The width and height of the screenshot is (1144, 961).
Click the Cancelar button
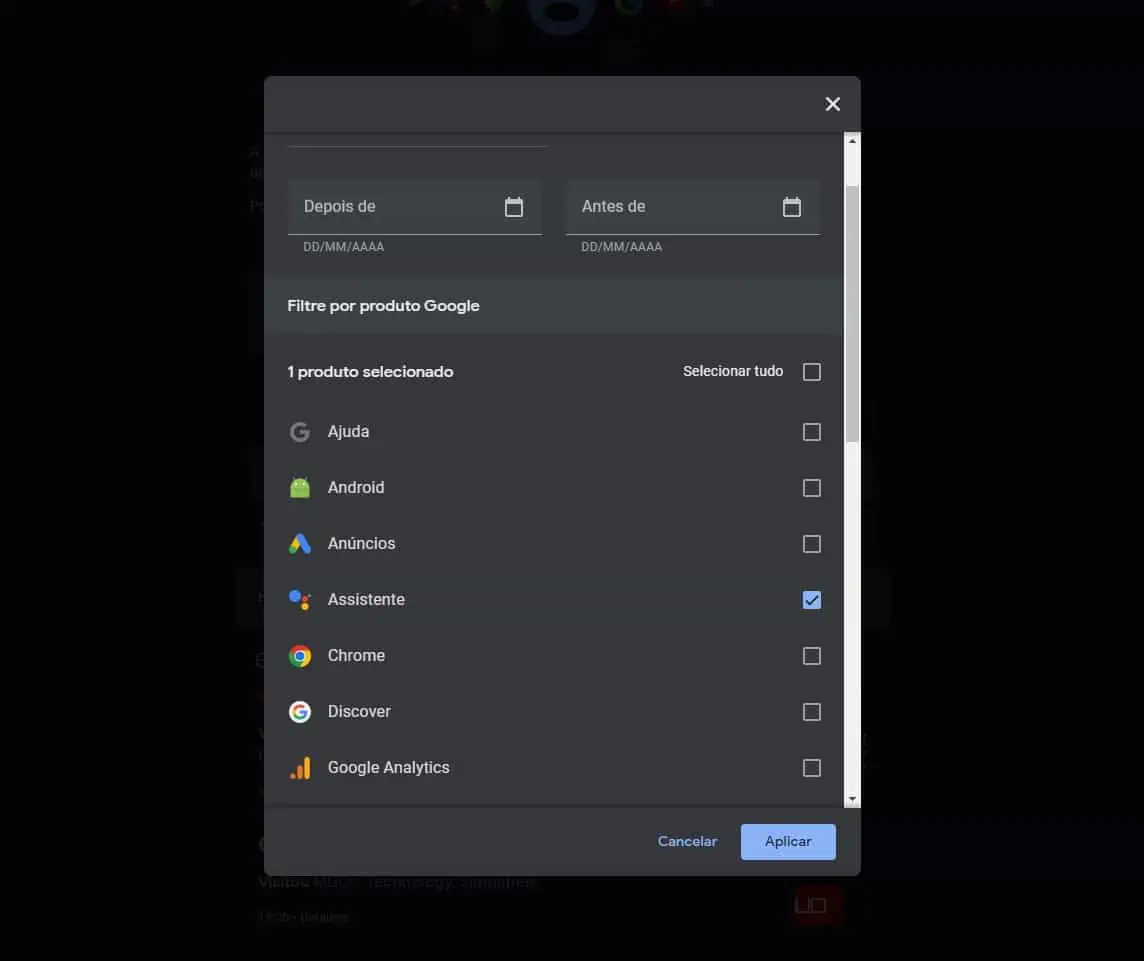(x=687, y=841)
